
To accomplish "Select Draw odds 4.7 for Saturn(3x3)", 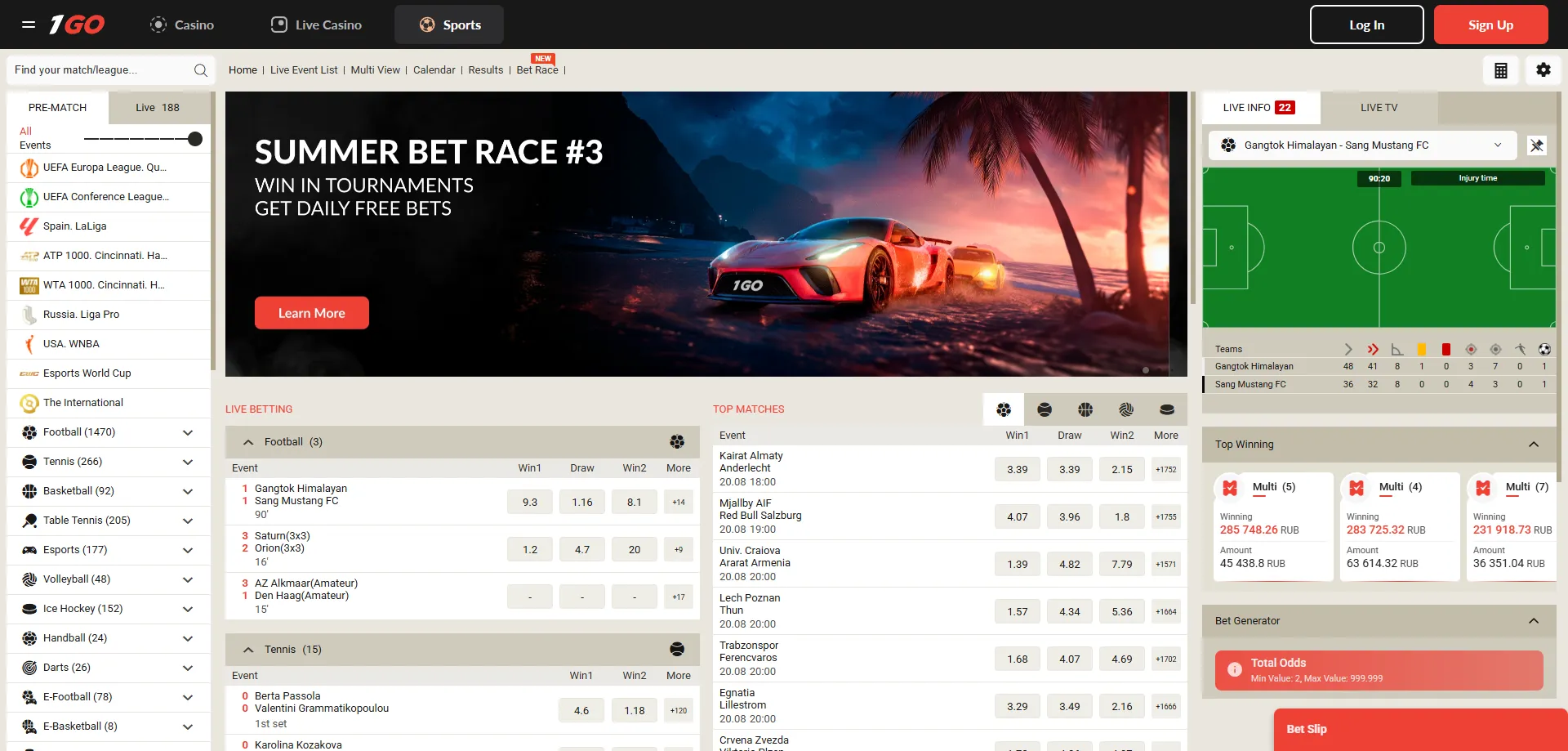I will pyautogui.click(x=582, y=550).
